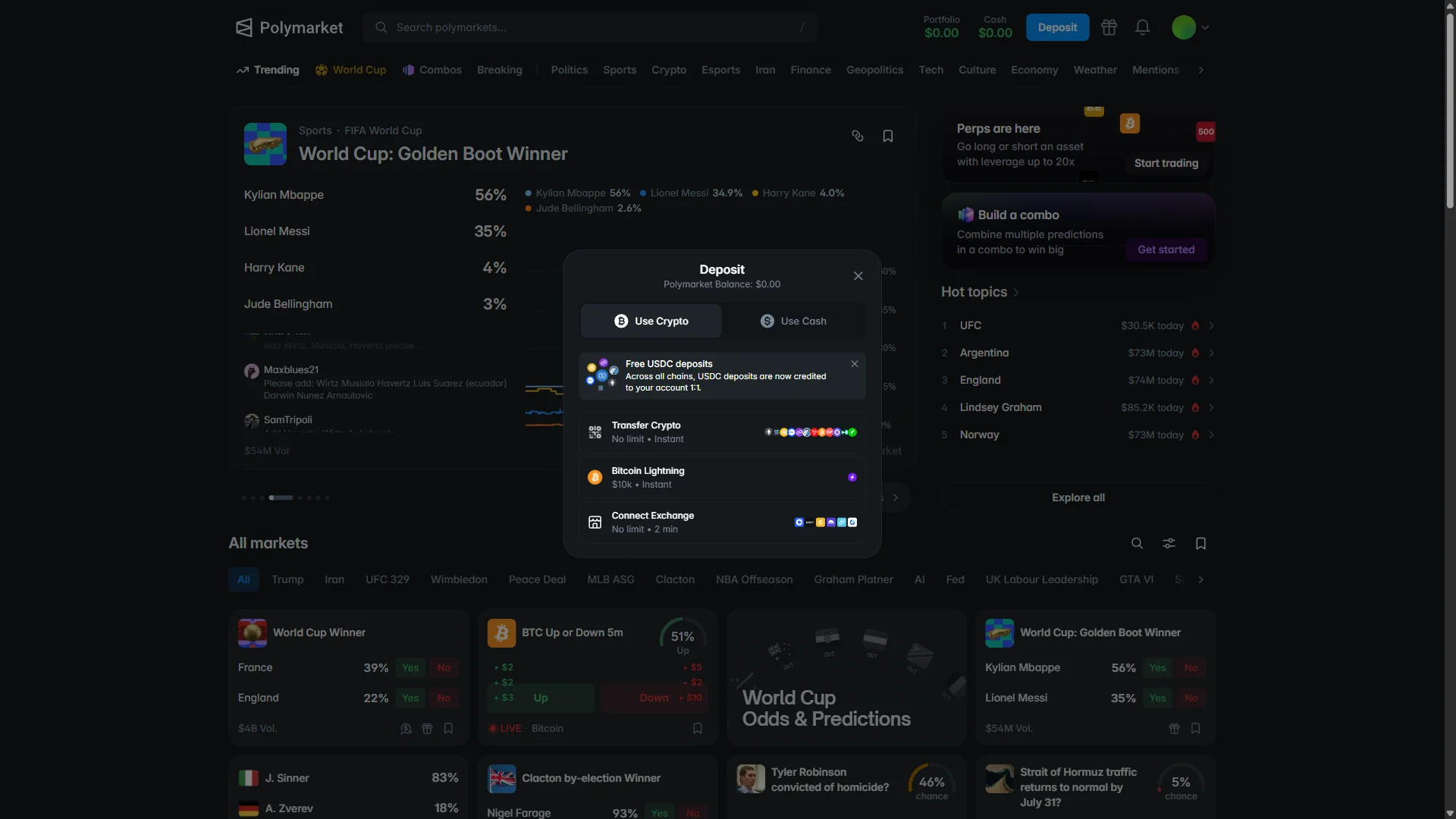This screenshot has width=1456, height=819.
Task: Expand more categories with the nav chevron
Action: (1200, 70)
